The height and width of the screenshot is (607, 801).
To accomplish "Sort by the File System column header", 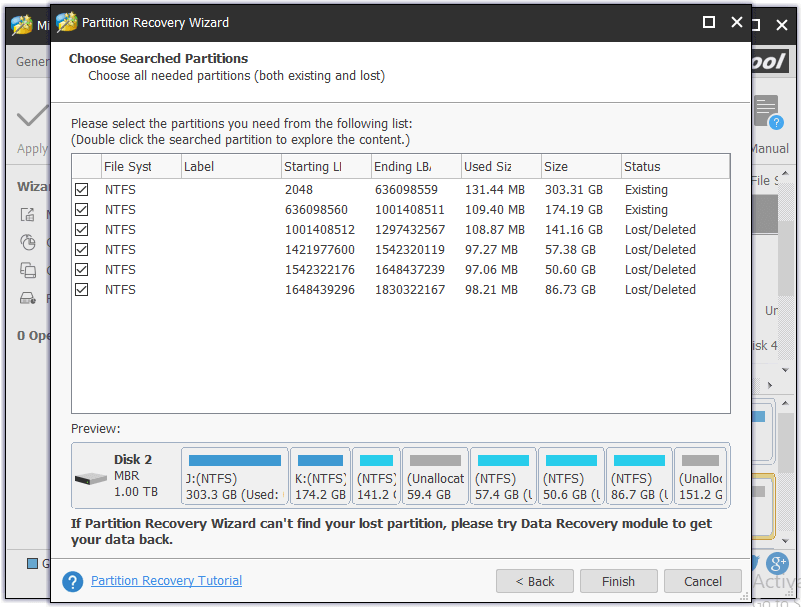I will (x=142, y=167).
